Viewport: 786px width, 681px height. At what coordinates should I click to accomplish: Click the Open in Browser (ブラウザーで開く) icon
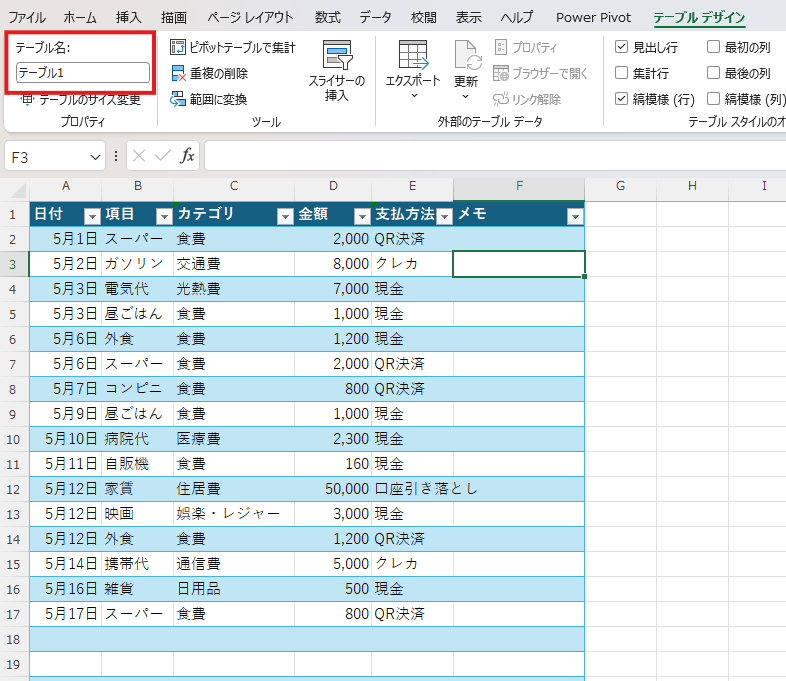(501, 73)
